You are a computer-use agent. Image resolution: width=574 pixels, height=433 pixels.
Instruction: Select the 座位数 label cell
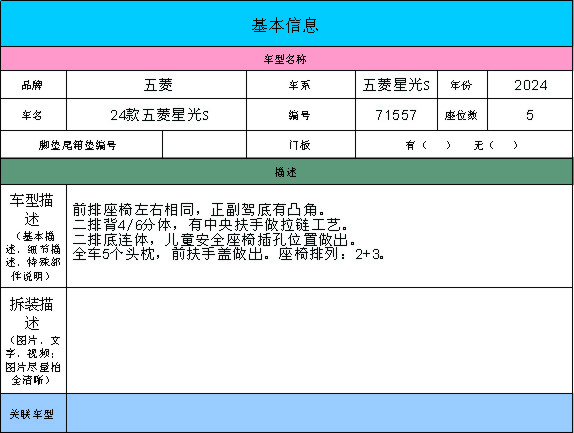pyautogui.click(x=462, y=115)
